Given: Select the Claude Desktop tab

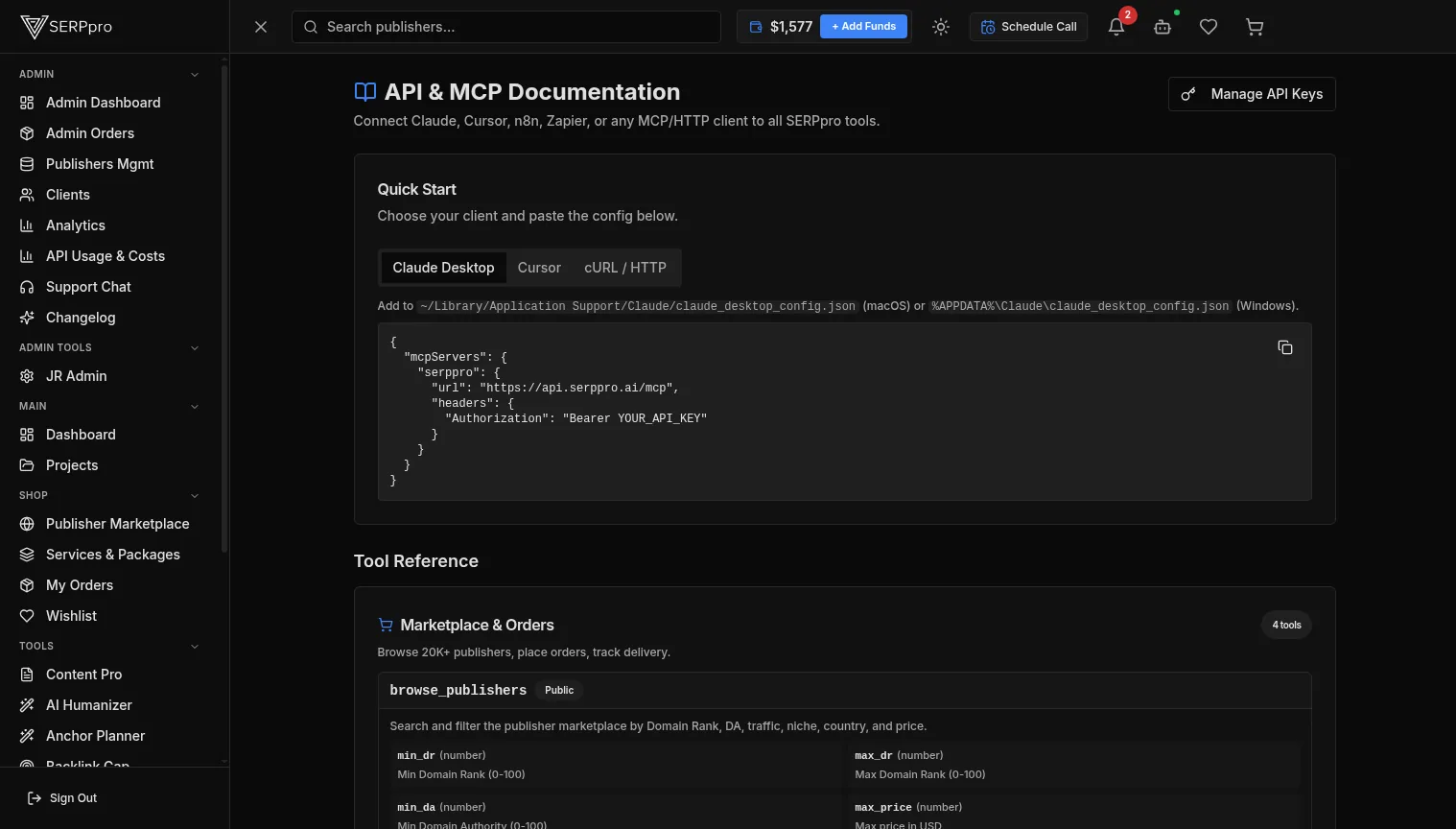Looking at the screenshot, I should point(443,268).
